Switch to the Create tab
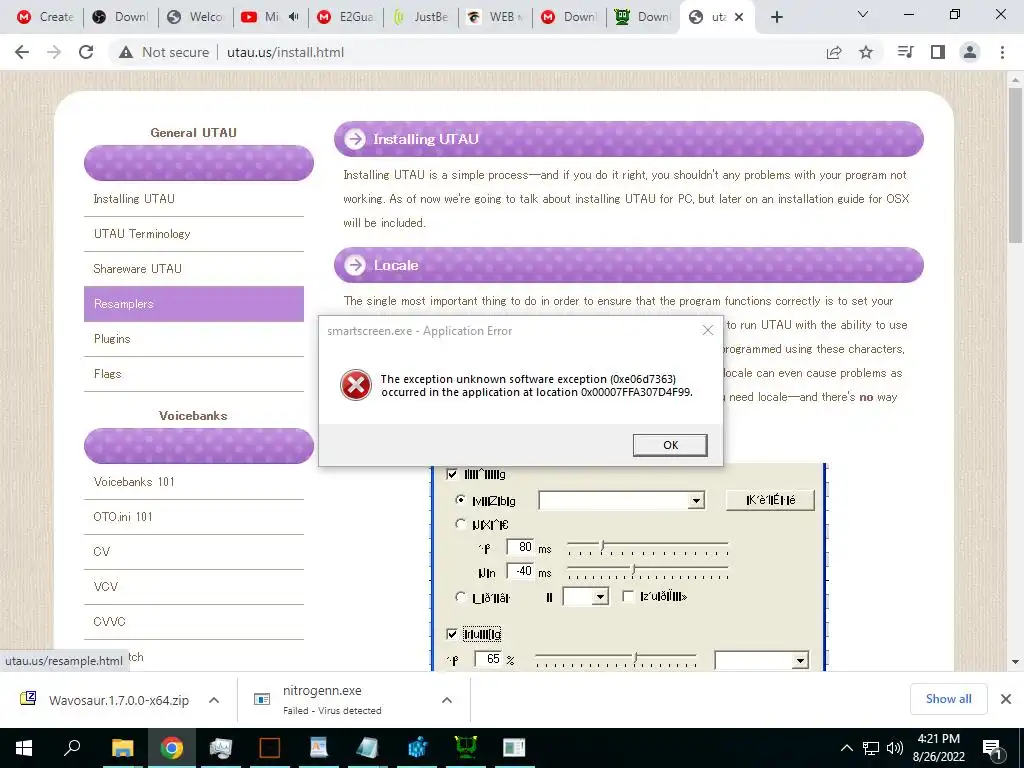 tap(45, 17)
